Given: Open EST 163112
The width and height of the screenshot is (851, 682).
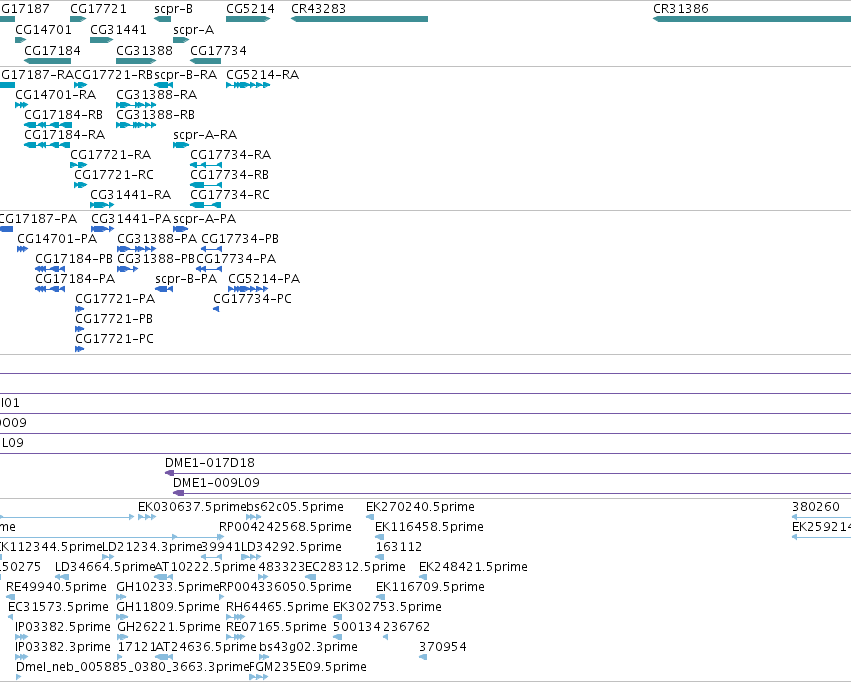Looking at the screenshot, I should click(x=380, y=557).
